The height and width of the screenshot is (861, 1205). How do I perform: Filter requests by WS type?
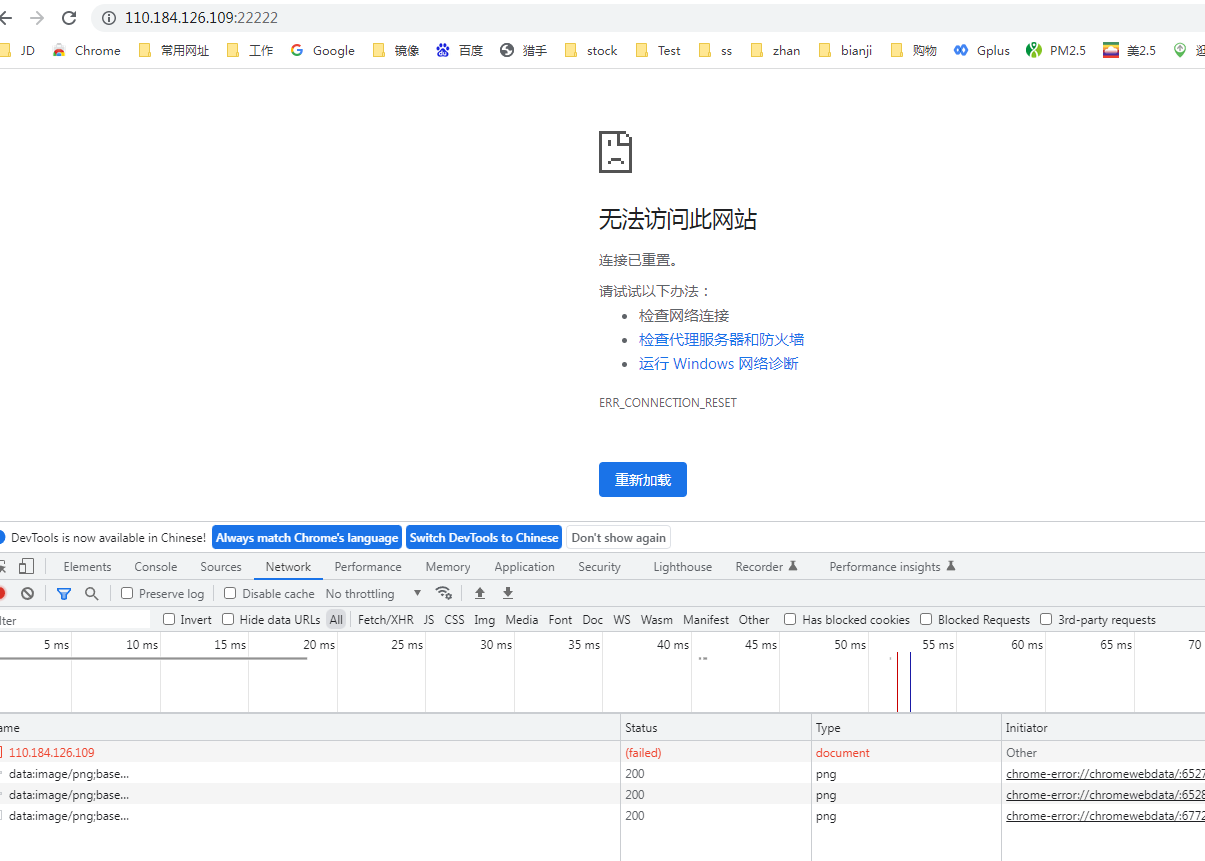(622, 619)
